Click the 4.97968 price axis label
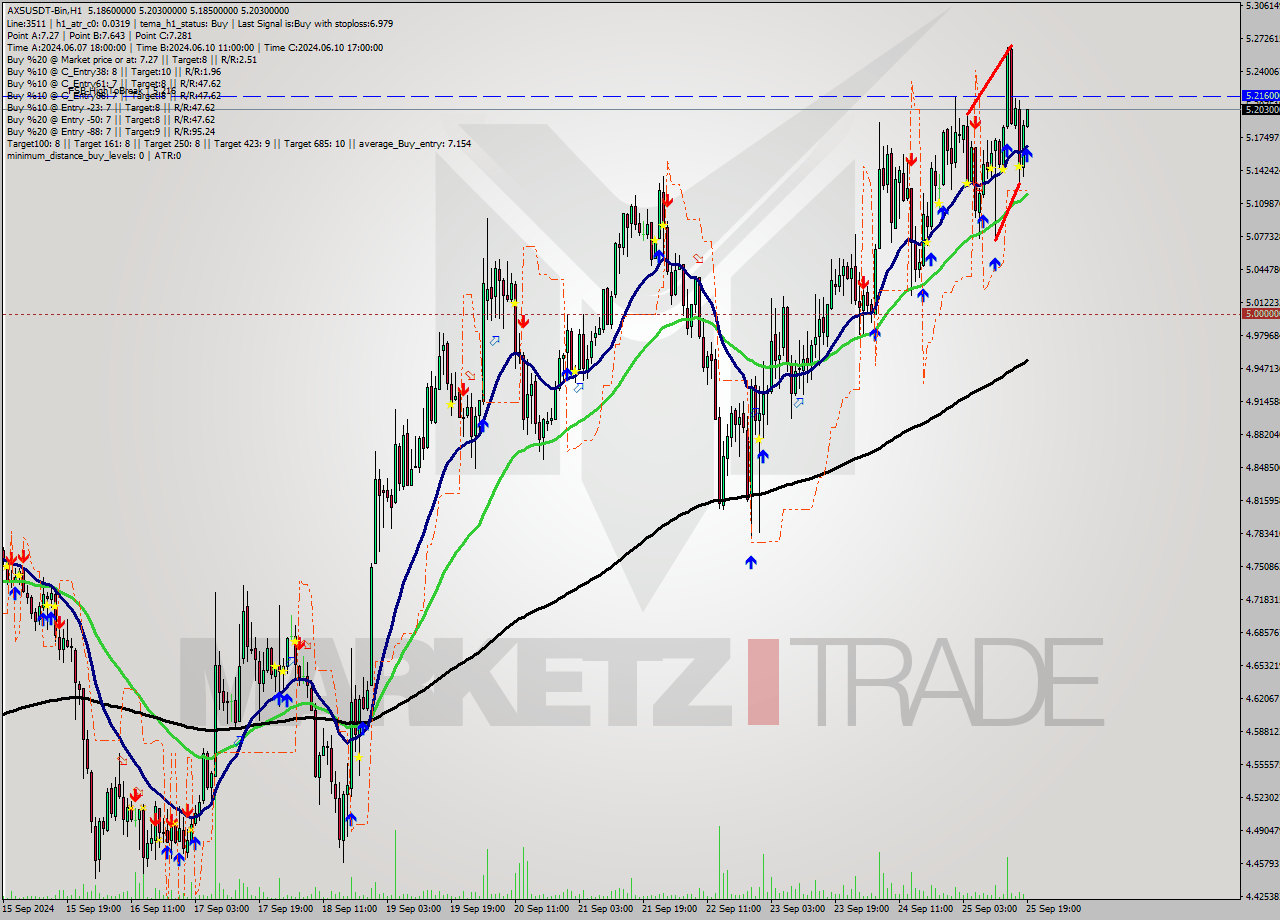 [1262, 335]
